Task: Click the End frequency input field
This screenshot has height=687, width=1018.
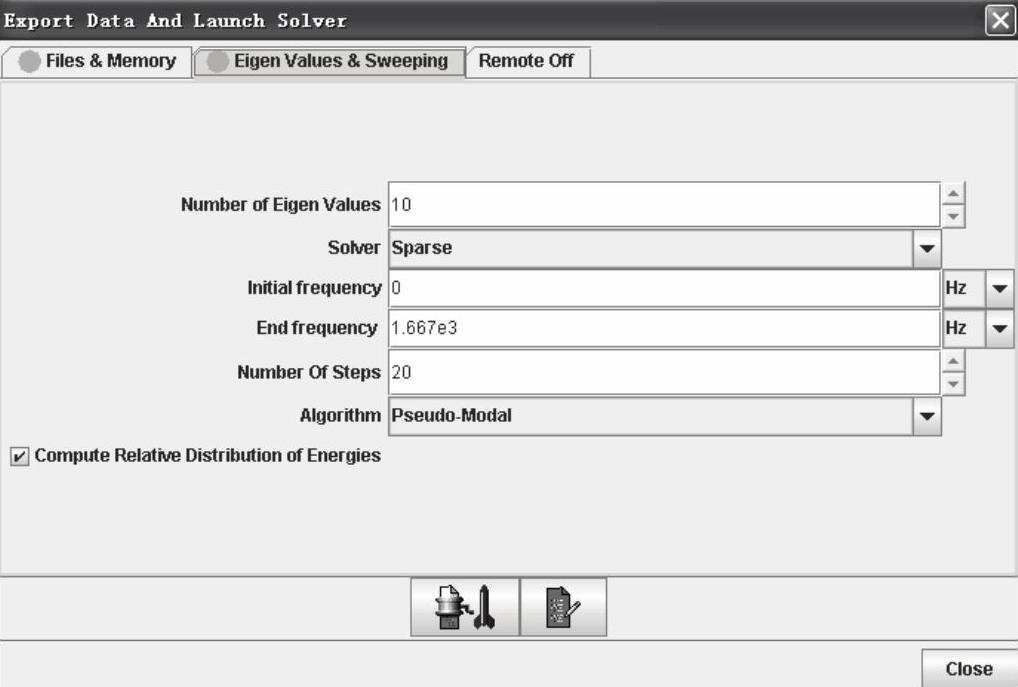Action: coord(662,327)
